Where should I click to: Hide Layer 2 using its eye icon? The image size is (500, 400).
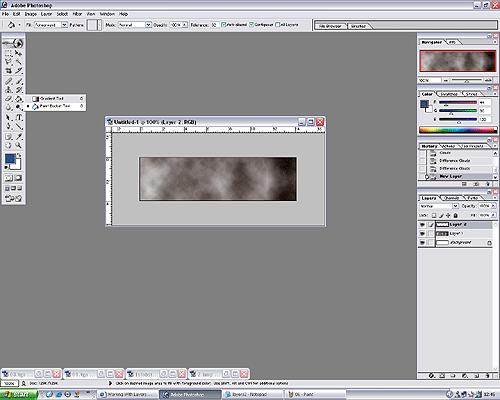click(x=422, y=225)
